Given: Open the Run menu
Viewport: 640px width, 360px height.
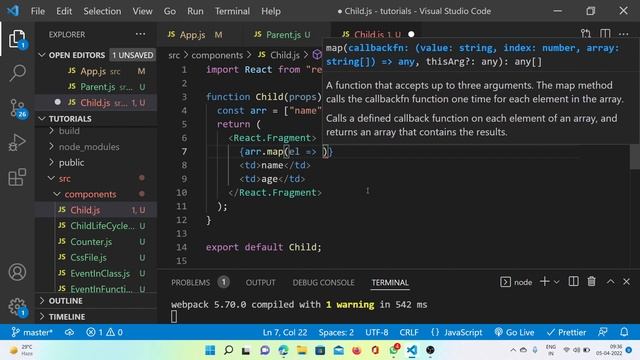Looking at the screenshot, I should [x=195, y=11].
